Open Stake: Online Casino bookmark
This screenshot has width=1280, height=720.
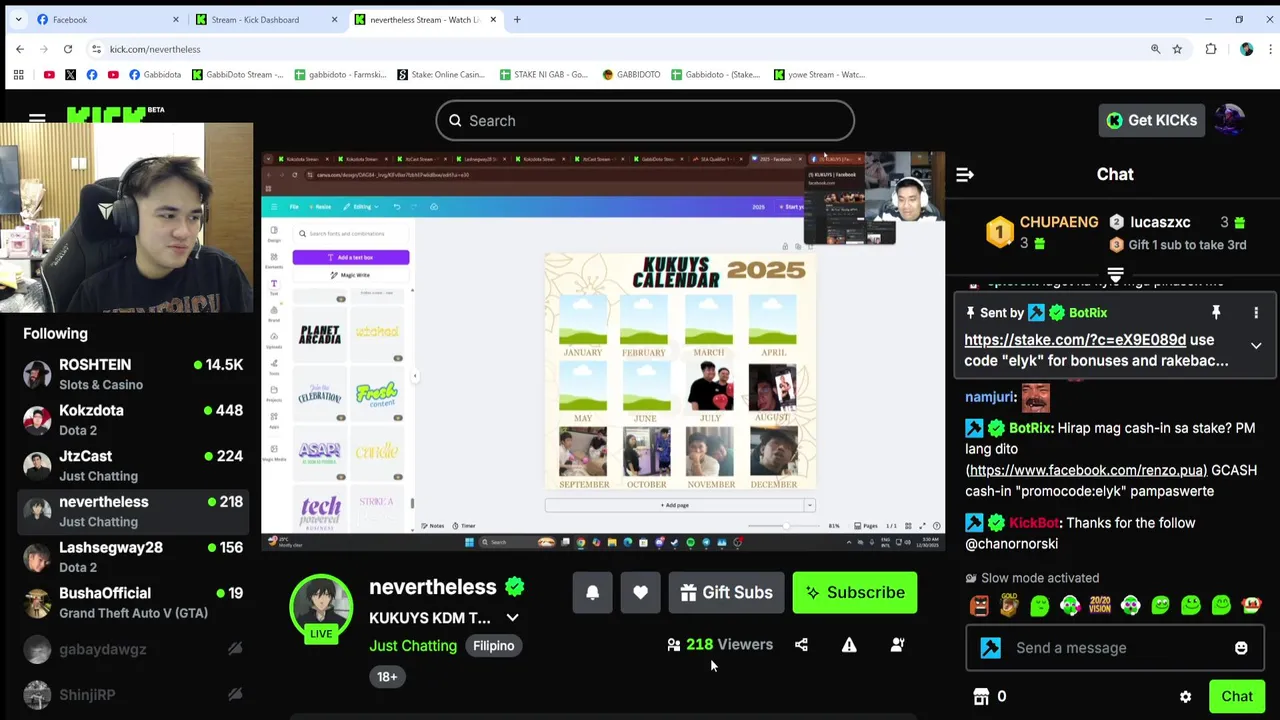pyautogui.click(x=441, y=75)
